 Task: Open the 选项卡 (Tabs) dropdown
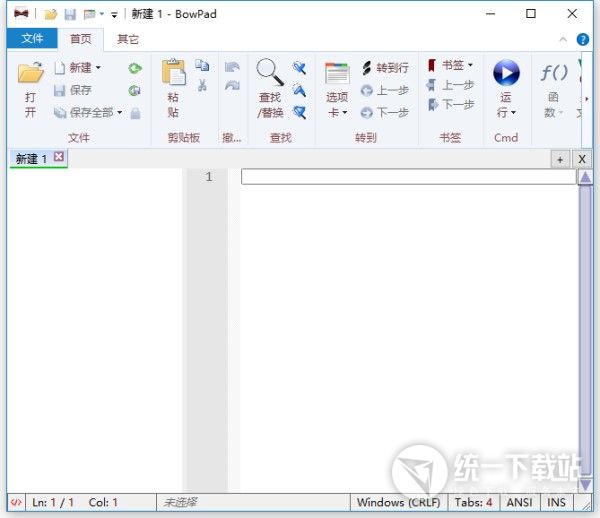[337, 112]
